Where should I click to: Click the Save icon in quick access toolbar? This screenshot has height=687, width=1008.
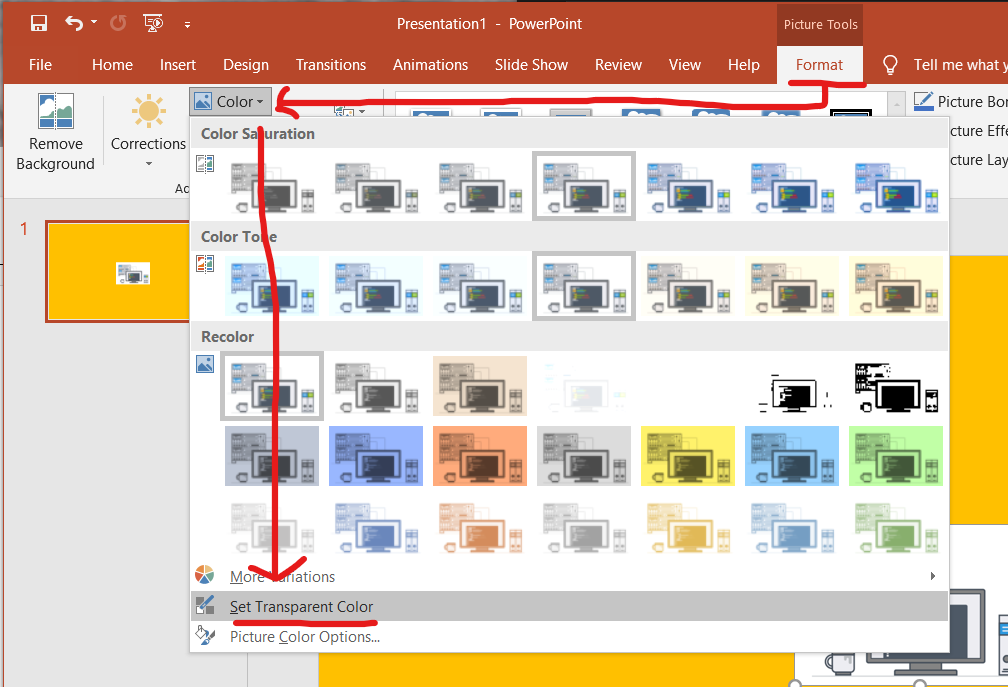(39, 24)
